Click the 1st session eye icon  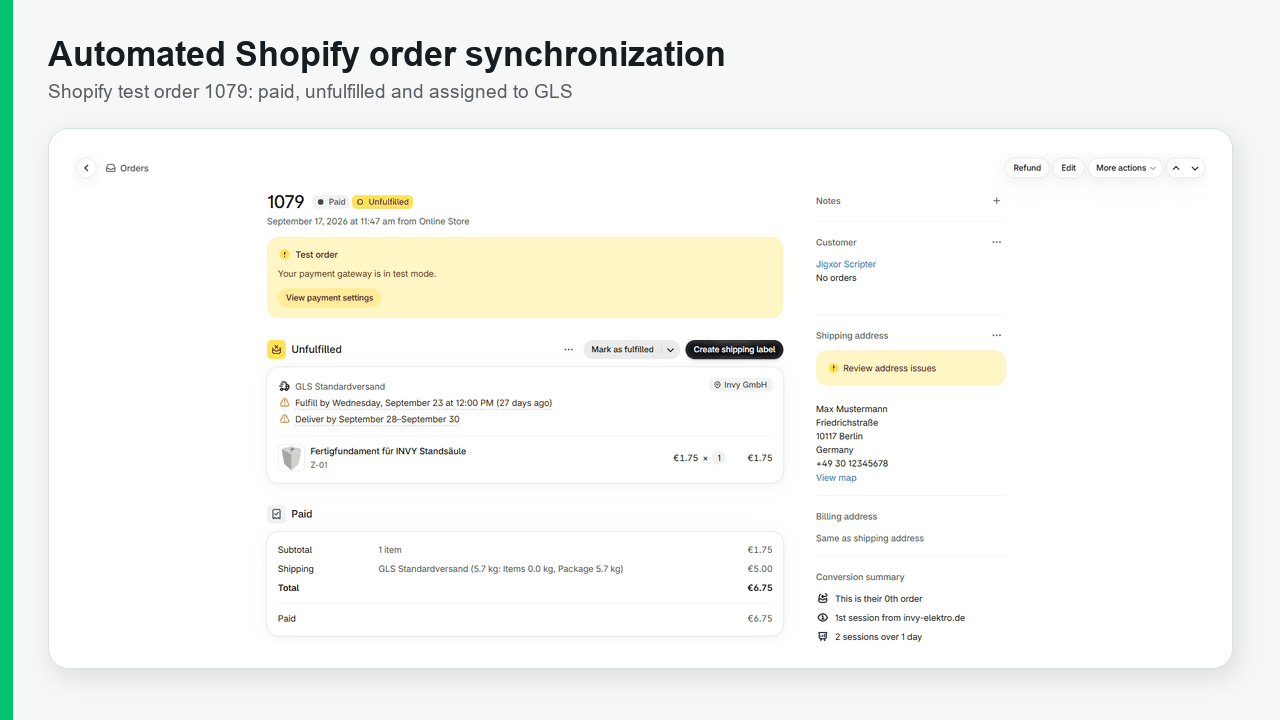point(823,618)
